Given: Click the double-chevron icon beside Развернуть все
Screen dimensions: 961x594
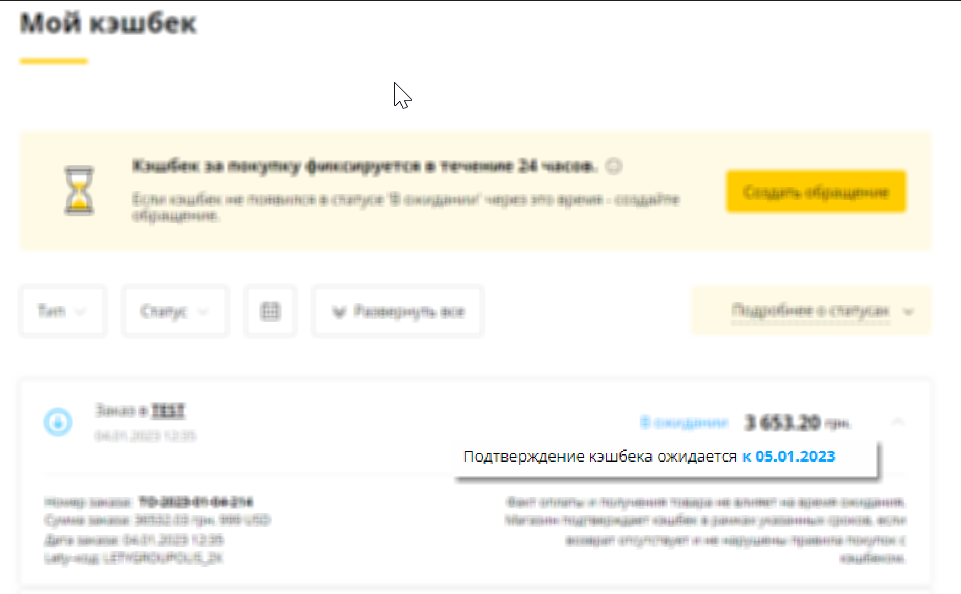Looking at the screenshot, I should click(x=338, y=313).
